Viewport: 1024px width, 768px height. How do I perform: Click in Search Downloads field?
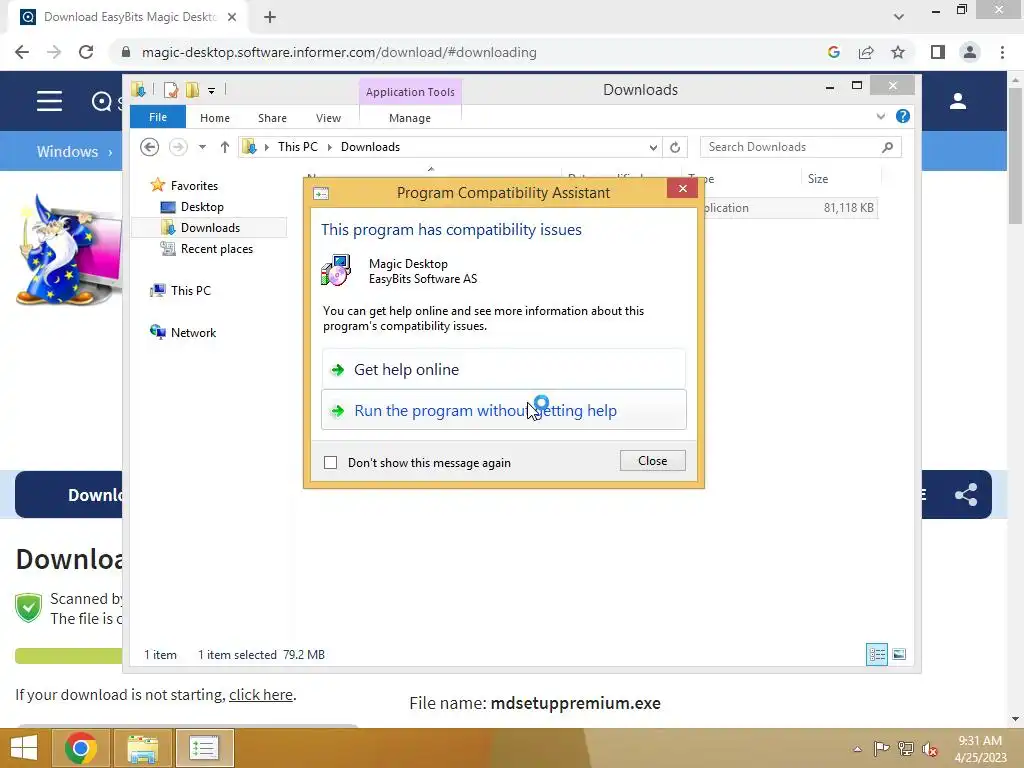click(793, 147)
